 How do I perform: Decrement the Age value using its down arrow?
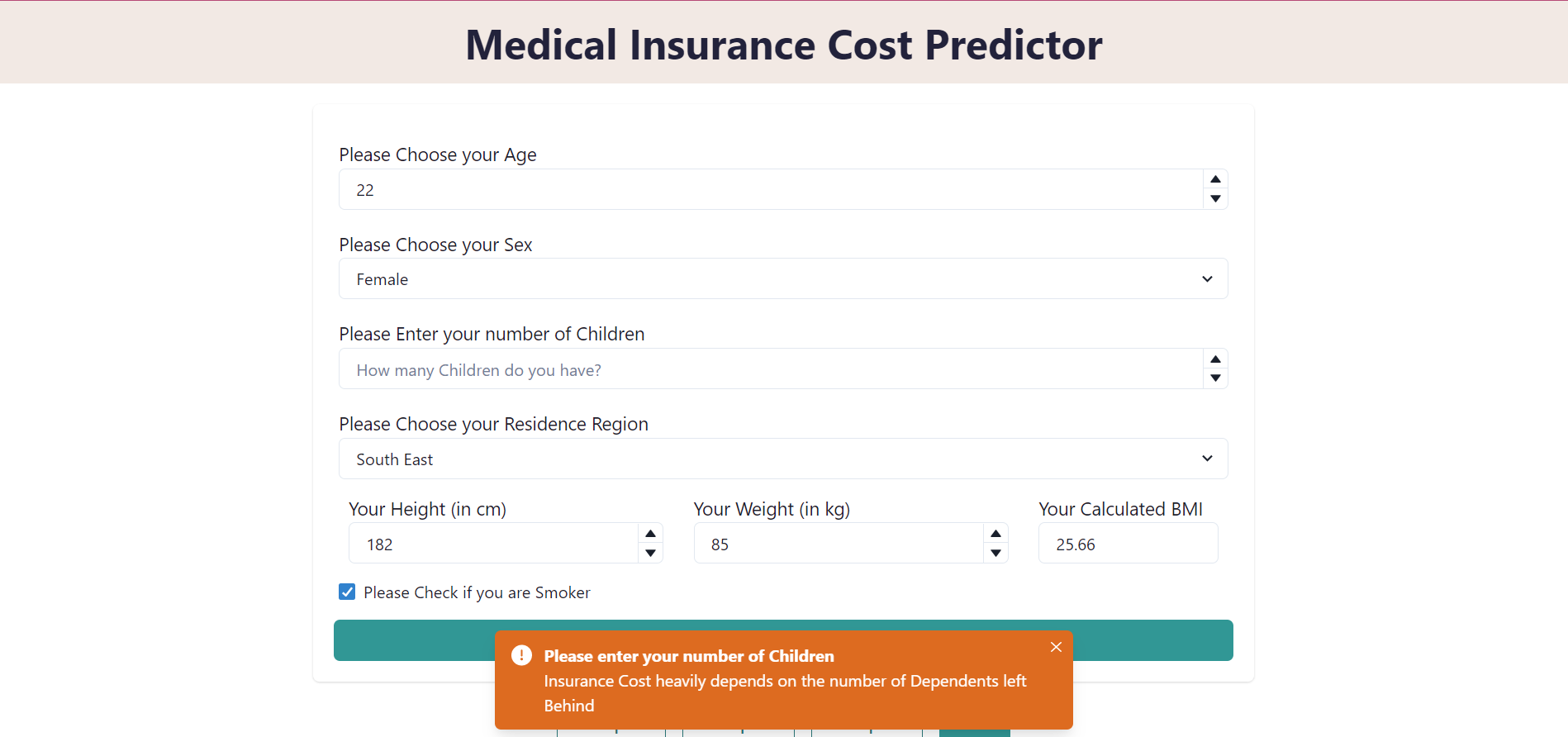(1215, 199)
